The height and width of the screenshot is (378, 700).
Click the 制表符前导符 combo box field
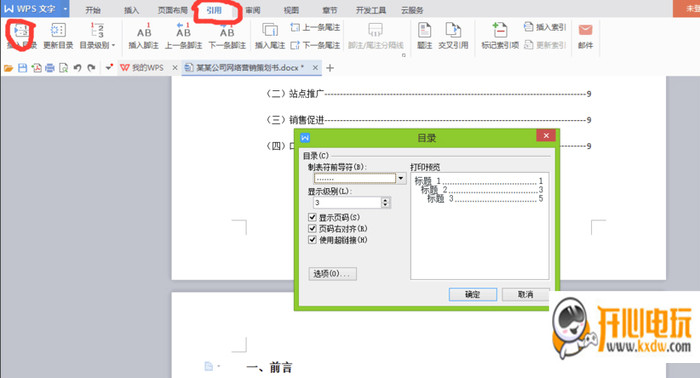click(355, 179)
